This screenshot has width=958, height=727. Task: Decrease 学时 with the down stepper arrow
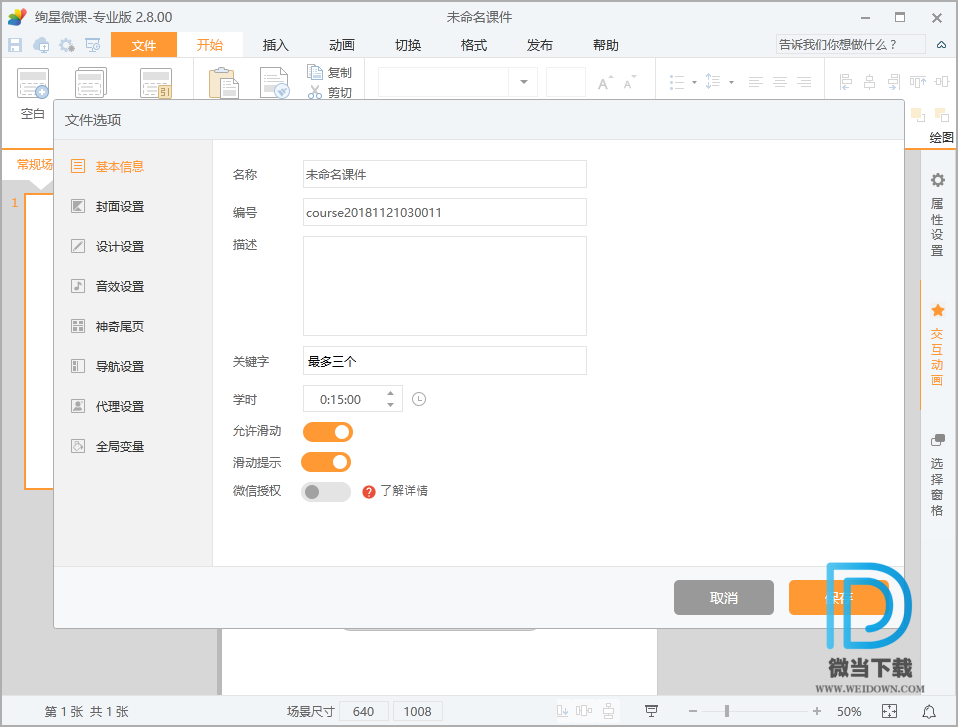[390, 404]
